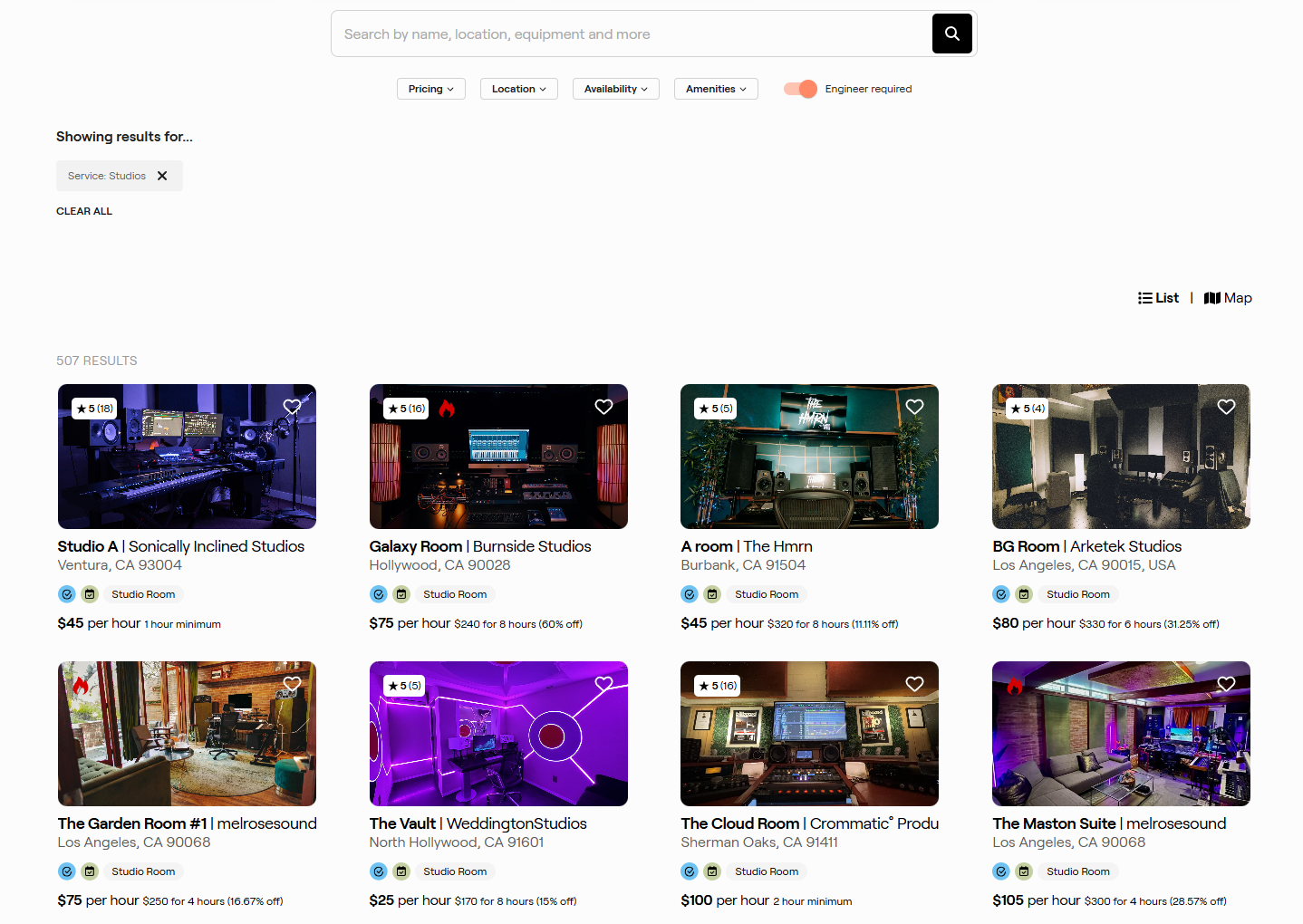Image resolution: width=1303 pixels, height=924 pixels.
Task: Click Galaxy Room calendar booking badge
Action: point(401,594)
